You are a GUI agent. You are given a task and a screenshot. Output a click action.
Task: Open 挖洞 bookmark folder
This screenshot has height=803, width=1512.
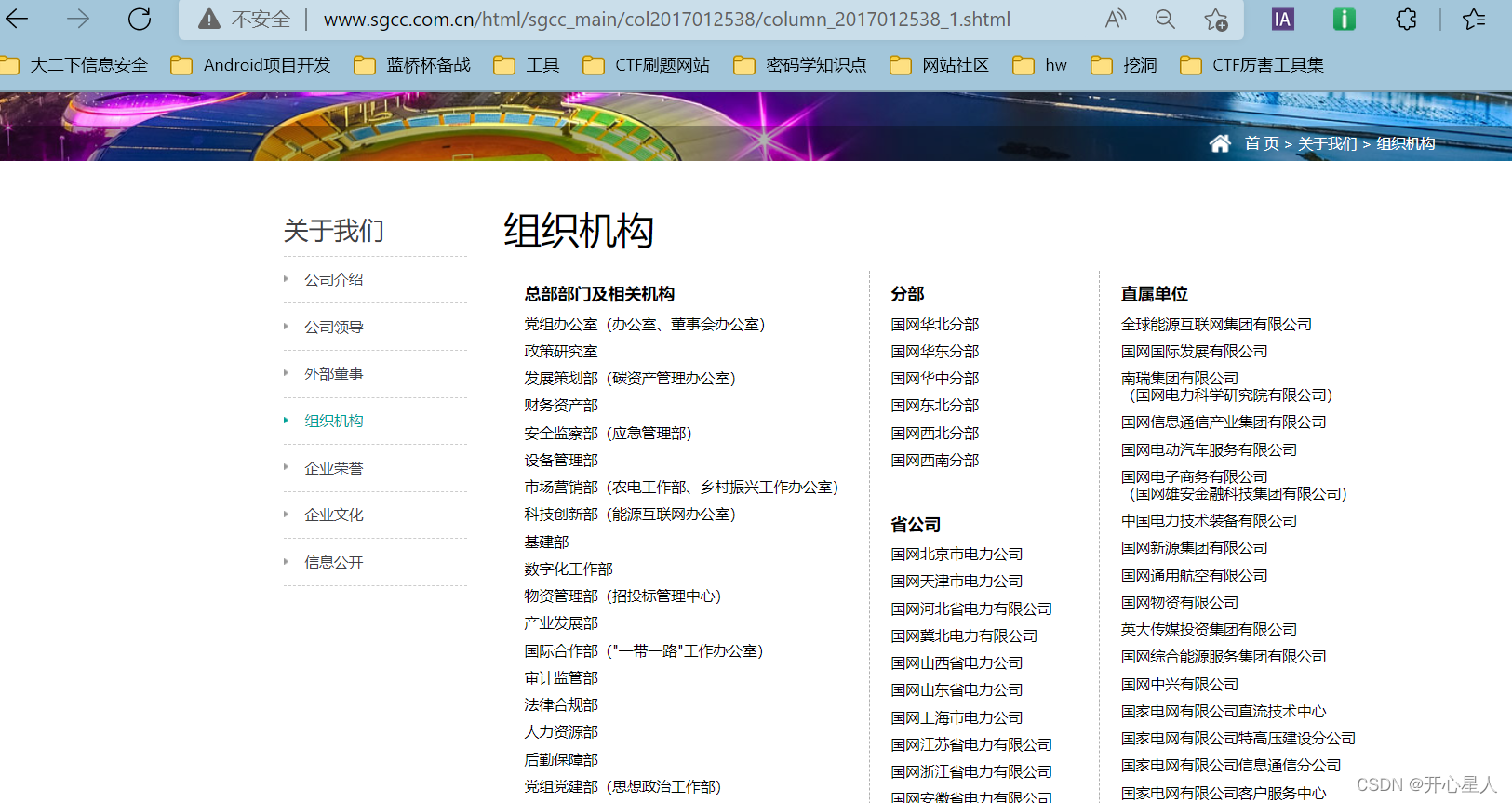coord(1124,65)
